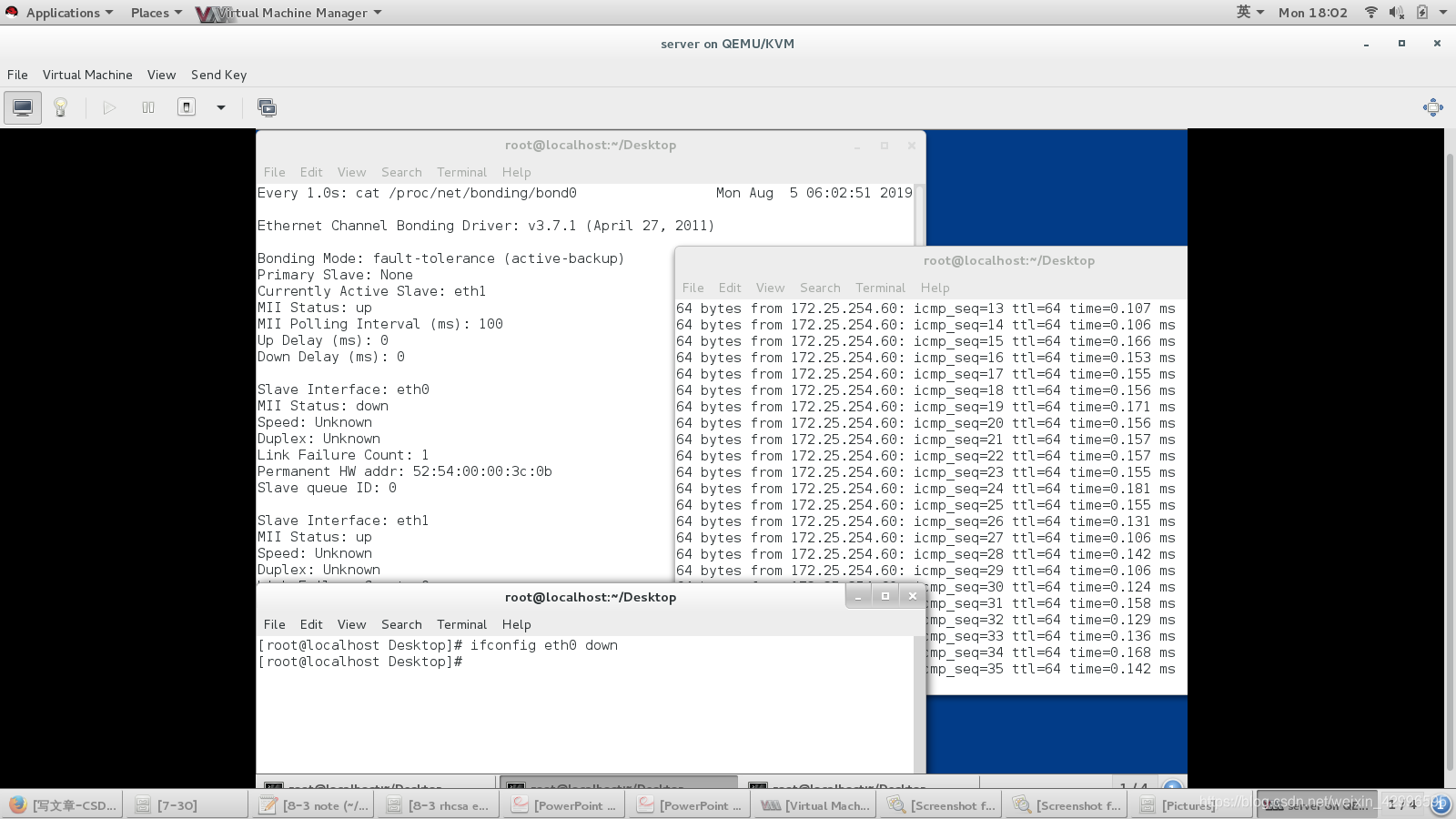Switch to first [Screenshot f... taskbar window
Screen dimensions: 1456x819
pyautogui.click(x=940, y=805)
